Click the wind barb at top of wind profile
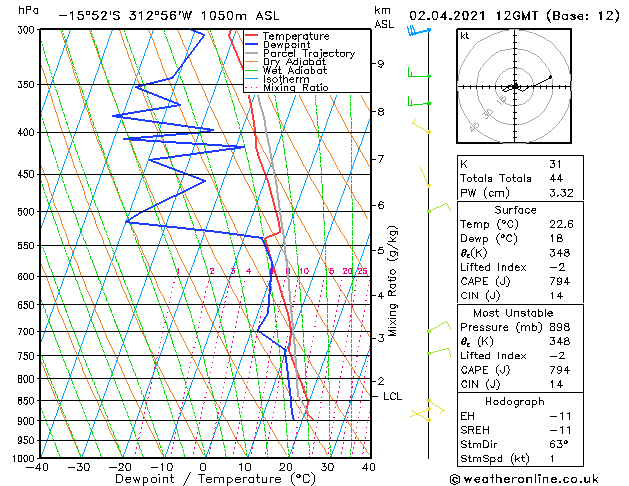The image size is (629, 486). coord(419,31)
